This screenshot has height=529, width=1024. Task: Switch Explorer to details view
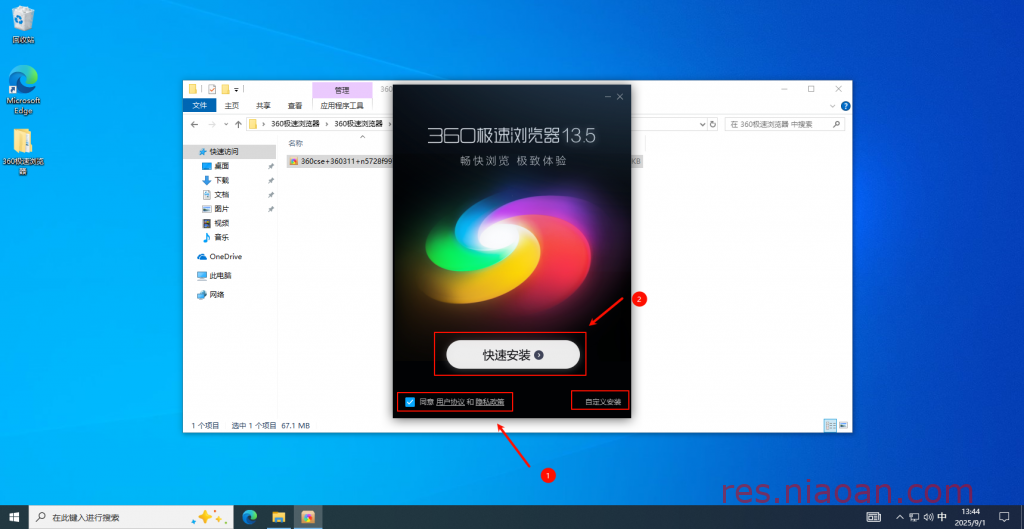click(x=830, y=425)
